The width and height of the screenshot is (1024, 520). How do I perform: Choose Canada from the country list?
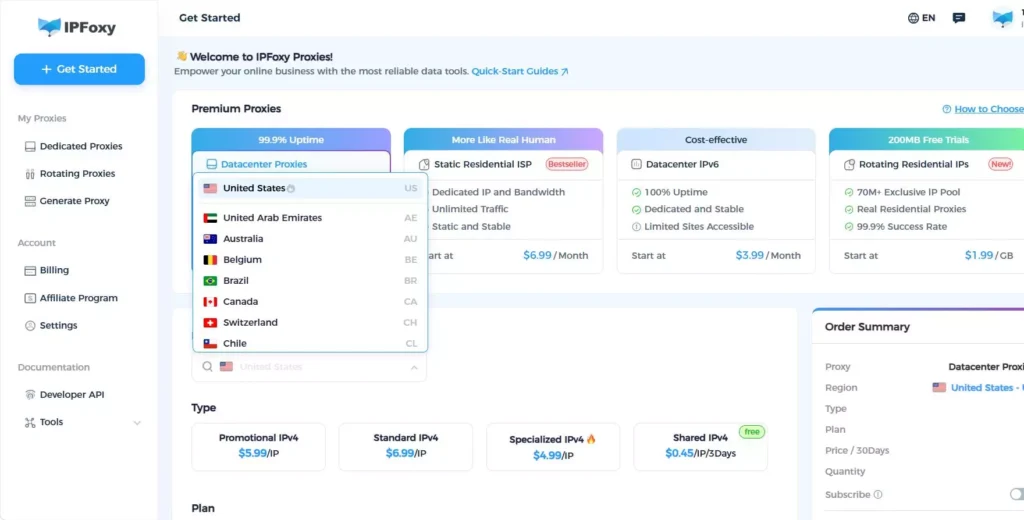(240, 301)
